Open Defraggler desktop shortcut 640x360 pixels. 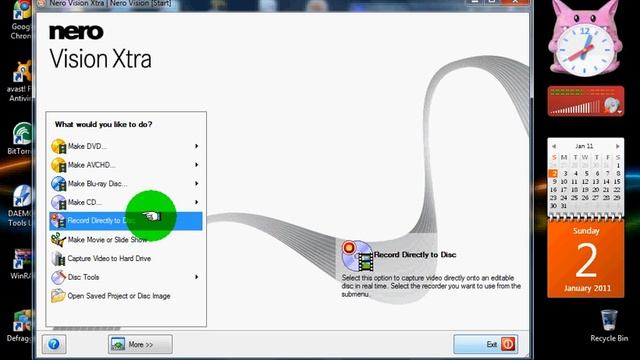(x=20, y=326)
